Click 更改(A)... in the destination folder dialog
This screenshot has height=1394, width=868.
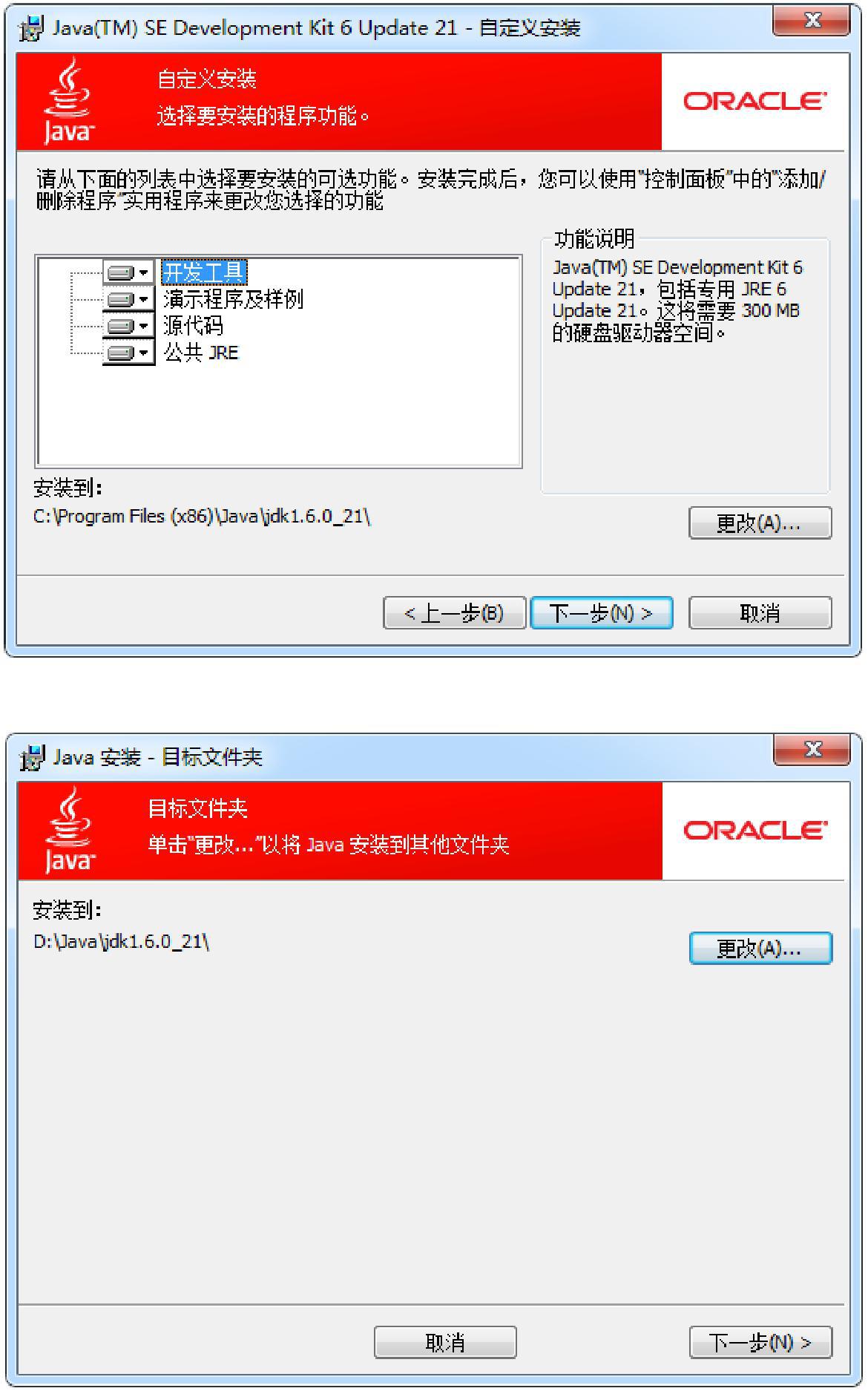coord(760,949)
